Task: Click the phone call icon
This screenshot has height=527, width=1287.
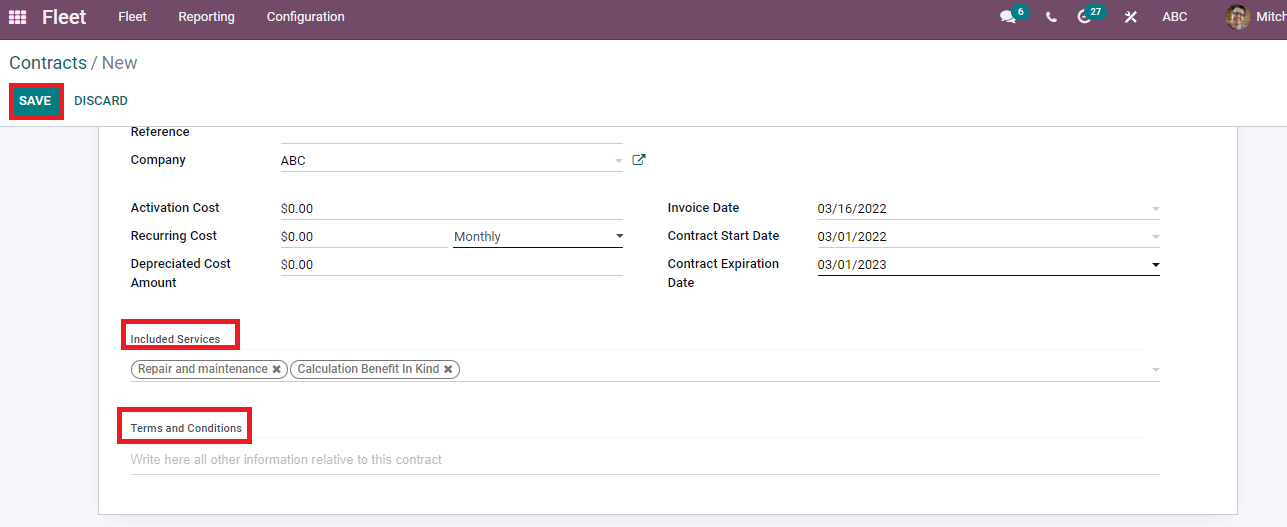Action: [x=1051, y=17]
